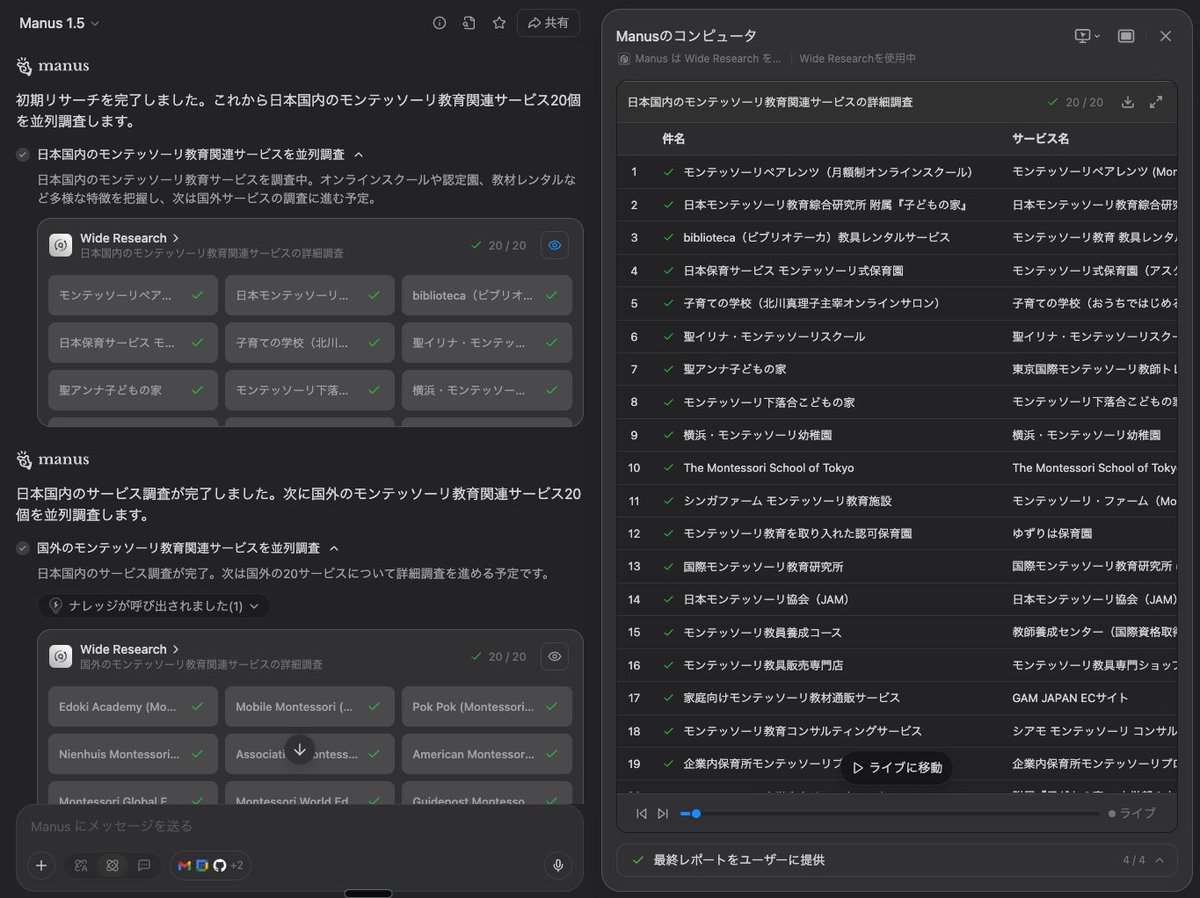Focus the Manus にメッセージを送る input field
1200x898 pixels.
point(299,826)
